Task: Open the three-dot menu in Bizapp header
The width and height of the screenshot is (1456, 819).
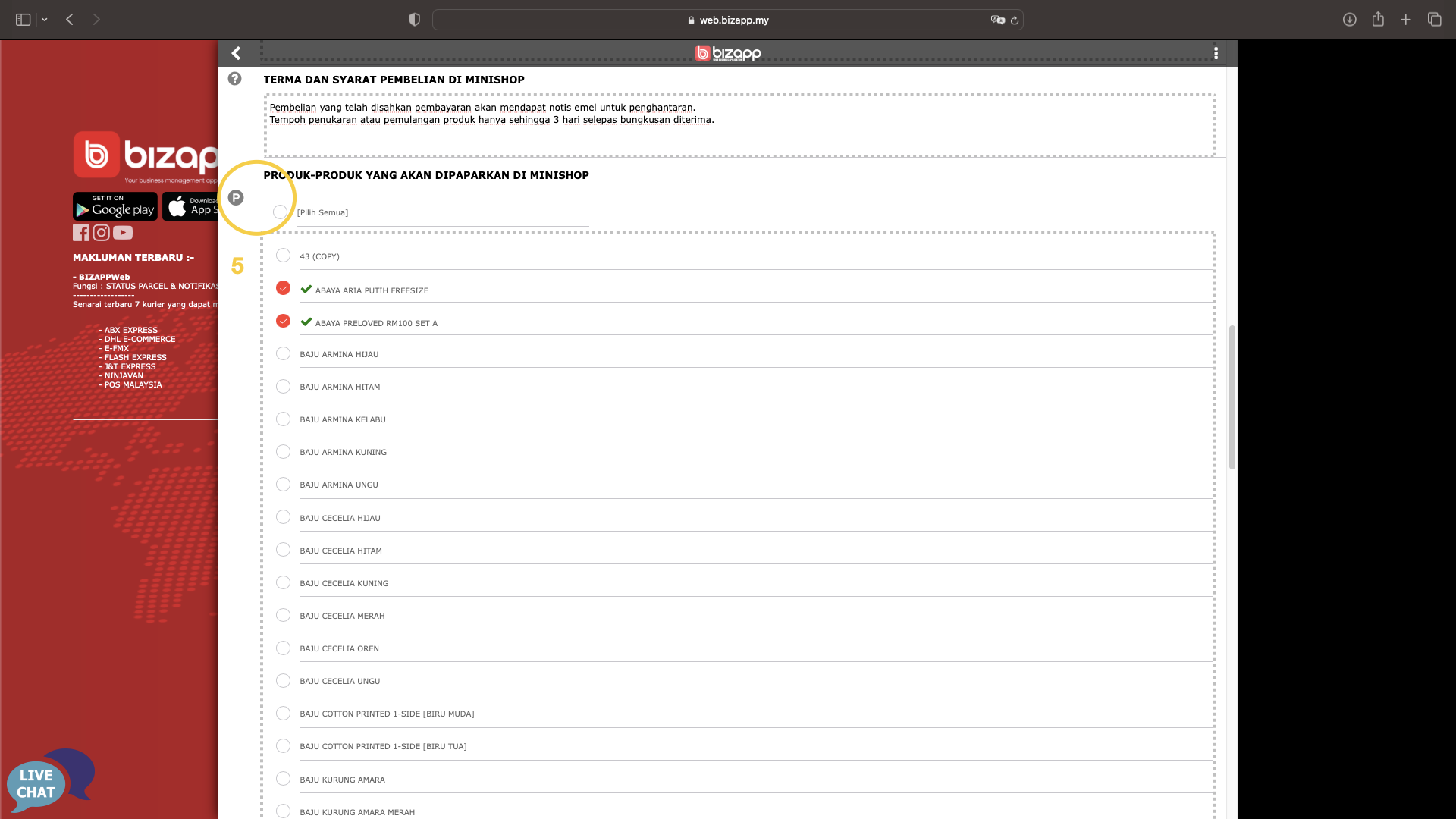Action: point(1216,53)
